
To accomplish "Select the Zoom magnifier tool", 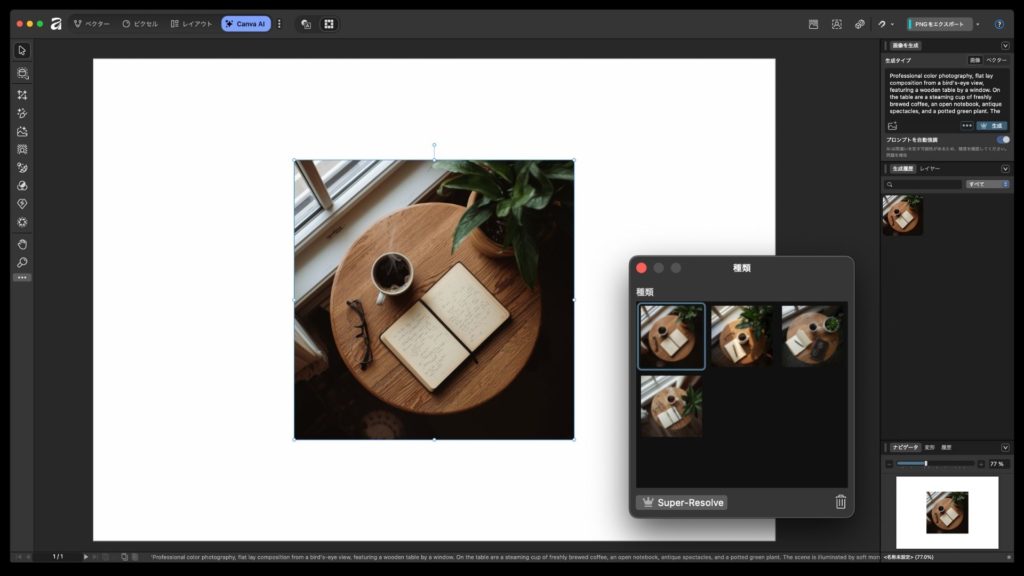I will click(22, 263).
